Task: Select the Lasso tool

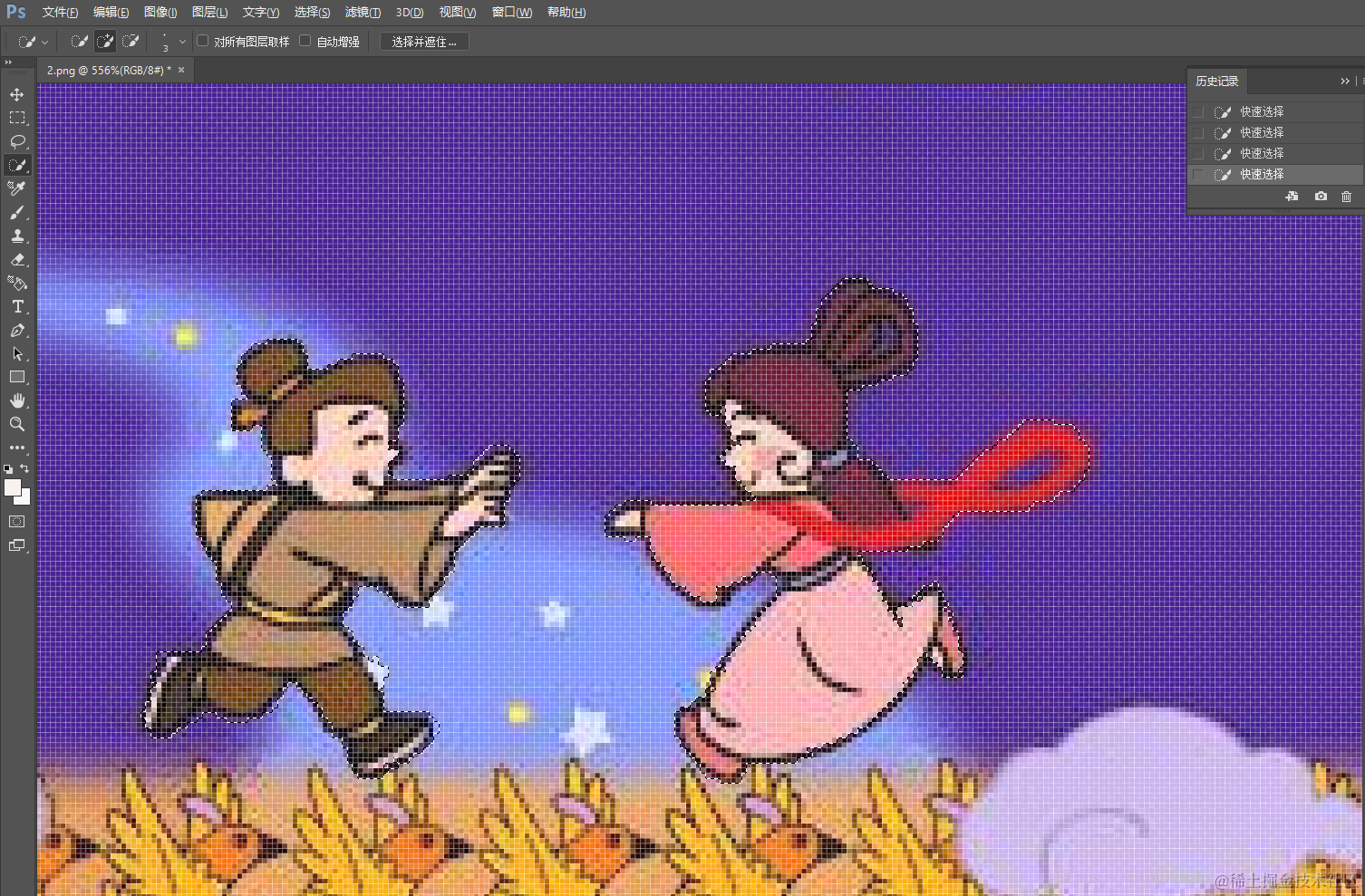Action: pos(17,141)
